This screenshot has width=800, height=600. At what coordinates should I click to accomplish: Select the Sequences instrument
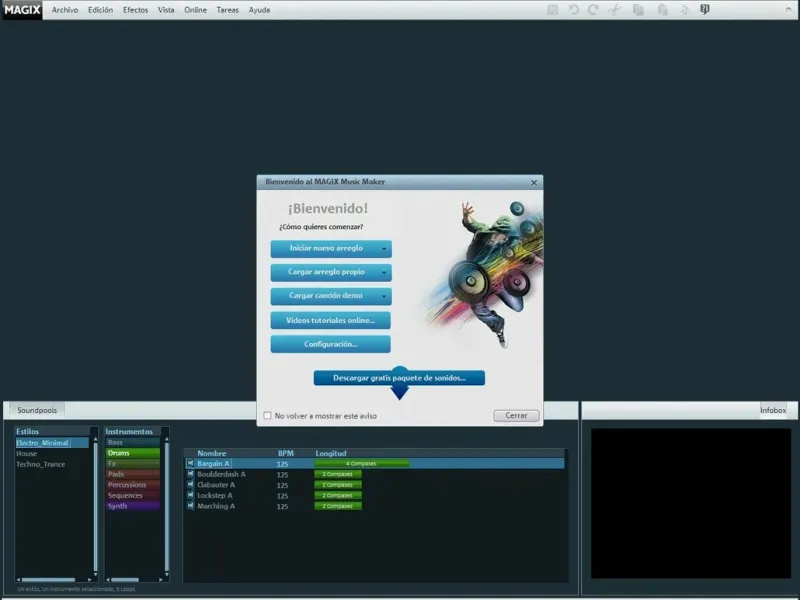pos(133,495)
